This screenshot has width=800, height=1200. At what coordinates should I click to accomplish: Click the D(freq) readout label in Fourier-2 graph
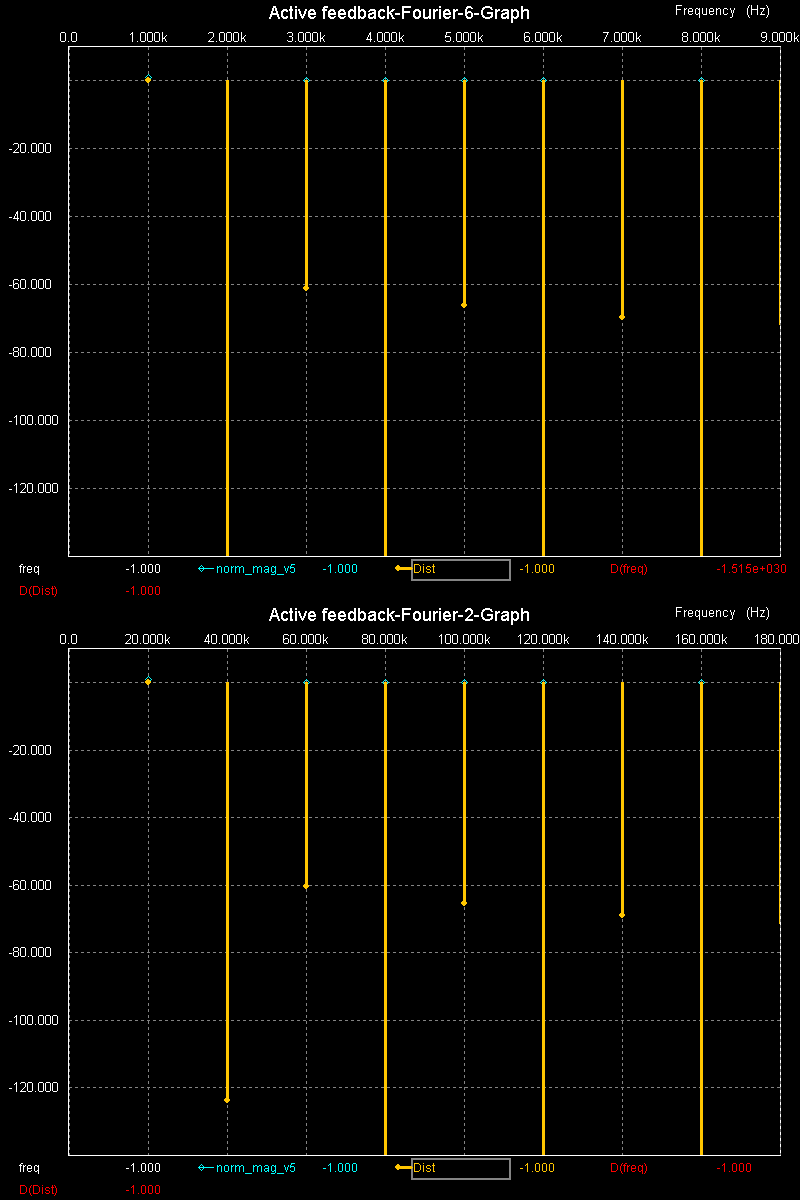click(629, 1168)
